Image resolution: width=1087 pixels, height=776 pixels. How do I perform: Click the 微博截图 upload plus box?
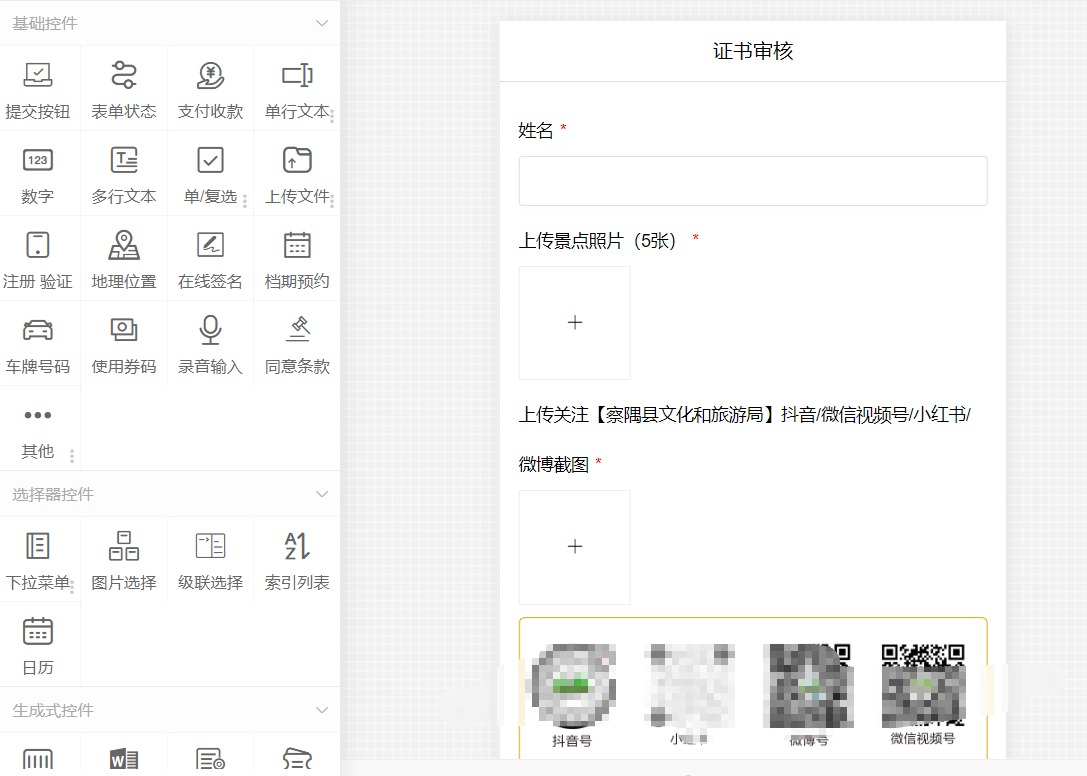click(575, 547)
